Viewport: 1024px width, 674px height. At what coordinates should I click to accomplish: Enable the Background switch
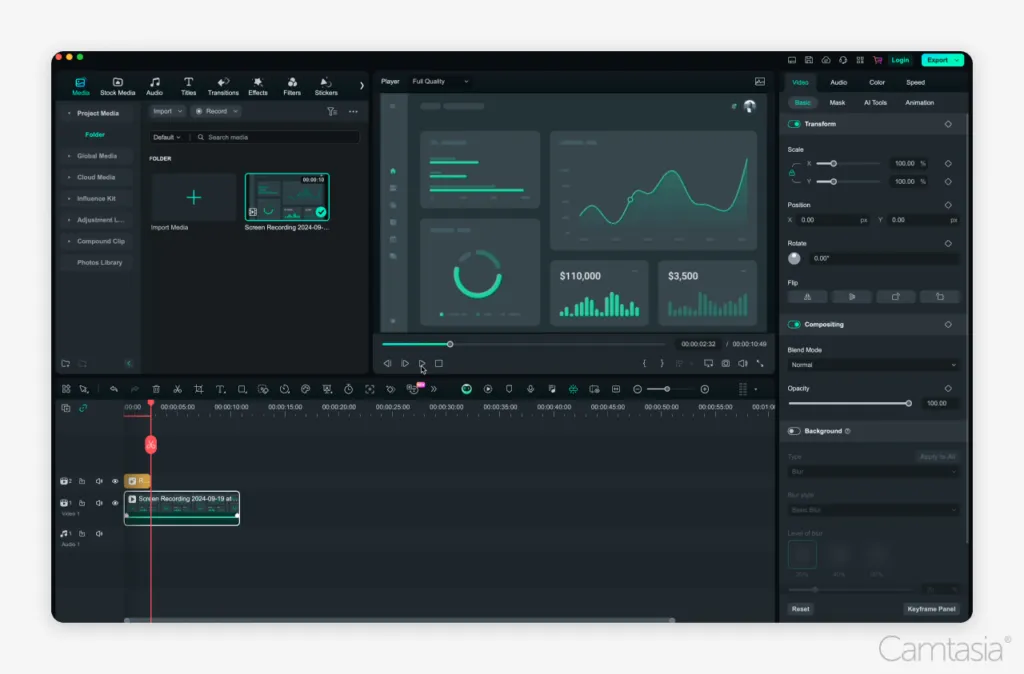794,431
